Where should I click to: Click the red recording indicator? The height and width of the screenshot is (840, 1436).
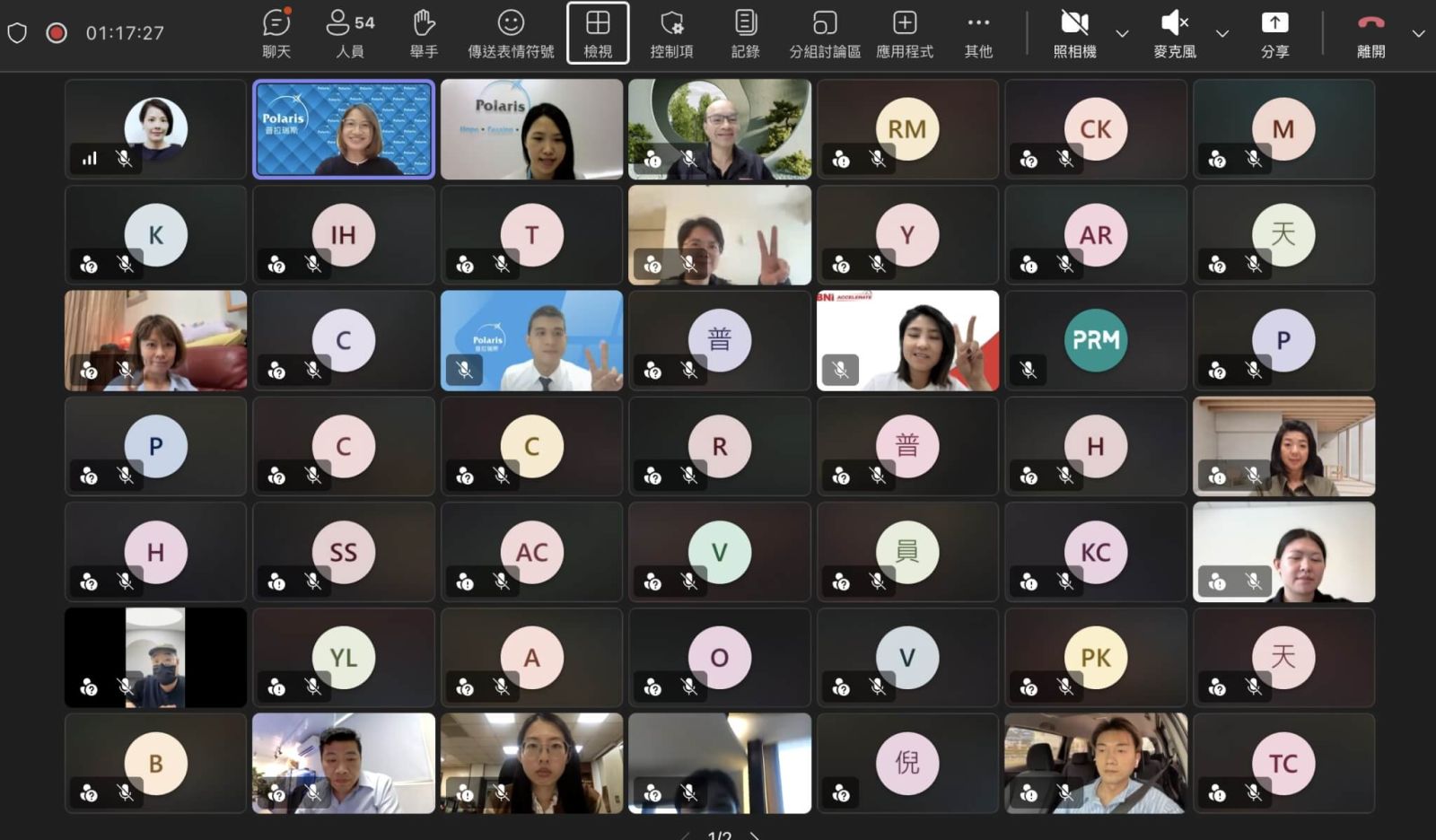click(57, 33)
